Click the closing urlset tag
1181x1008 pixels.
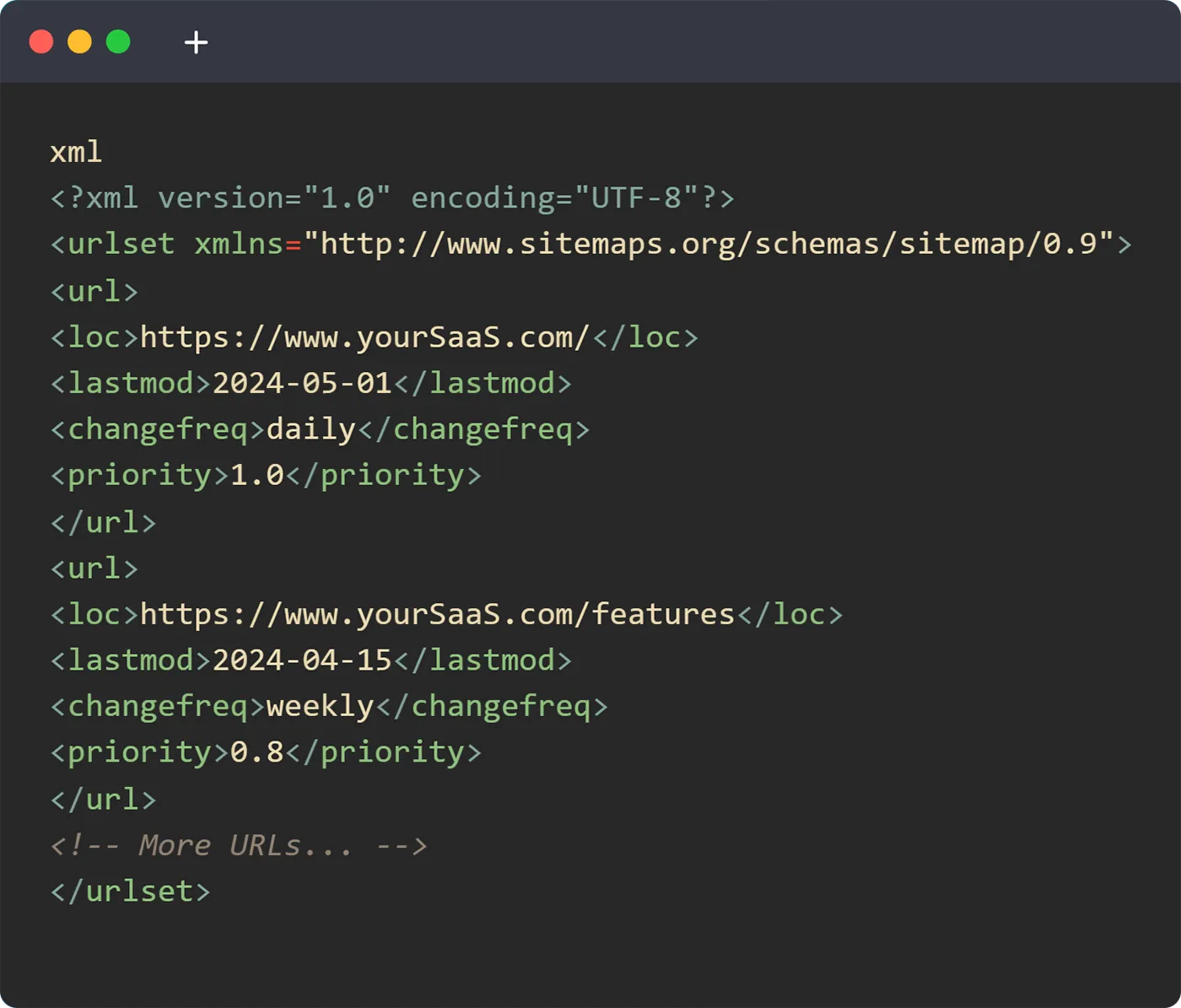(x=128, y=891)
